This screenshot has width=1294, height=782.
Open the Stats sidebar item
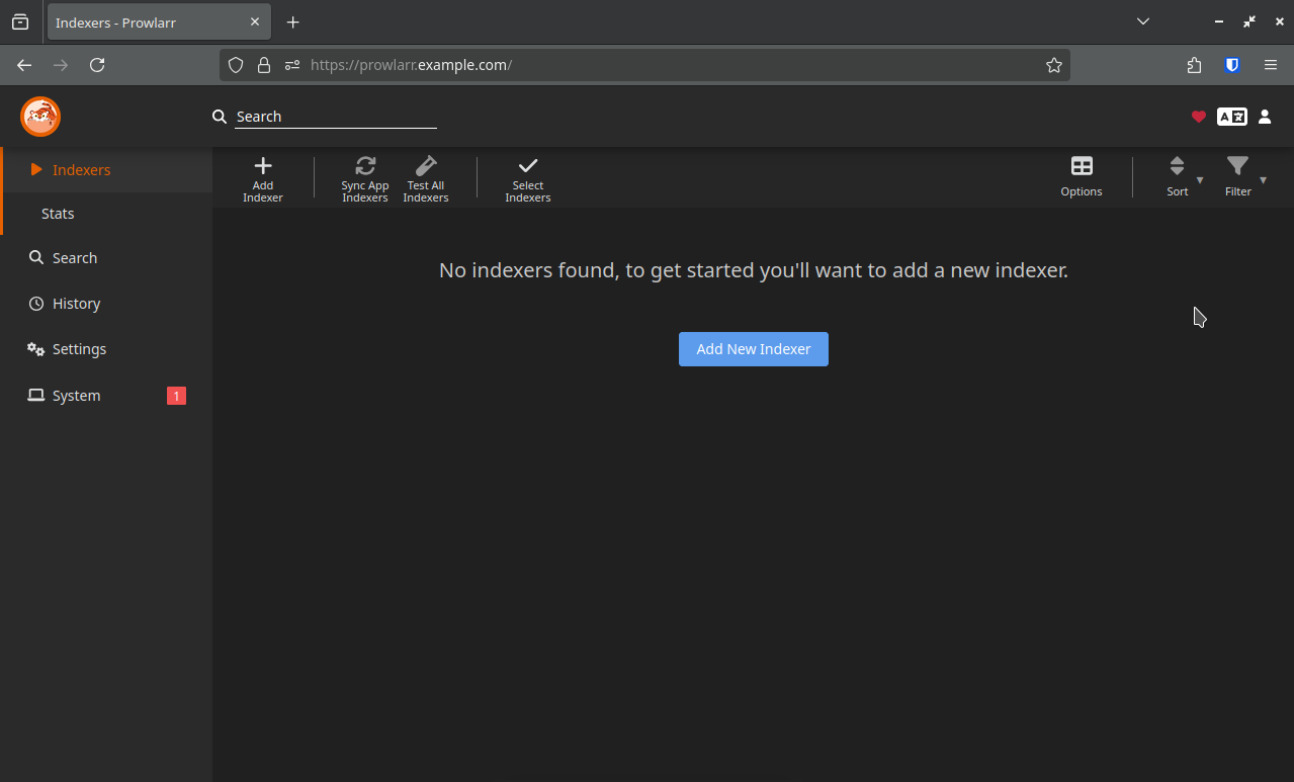pyautogui.click(x=58, y=214)
